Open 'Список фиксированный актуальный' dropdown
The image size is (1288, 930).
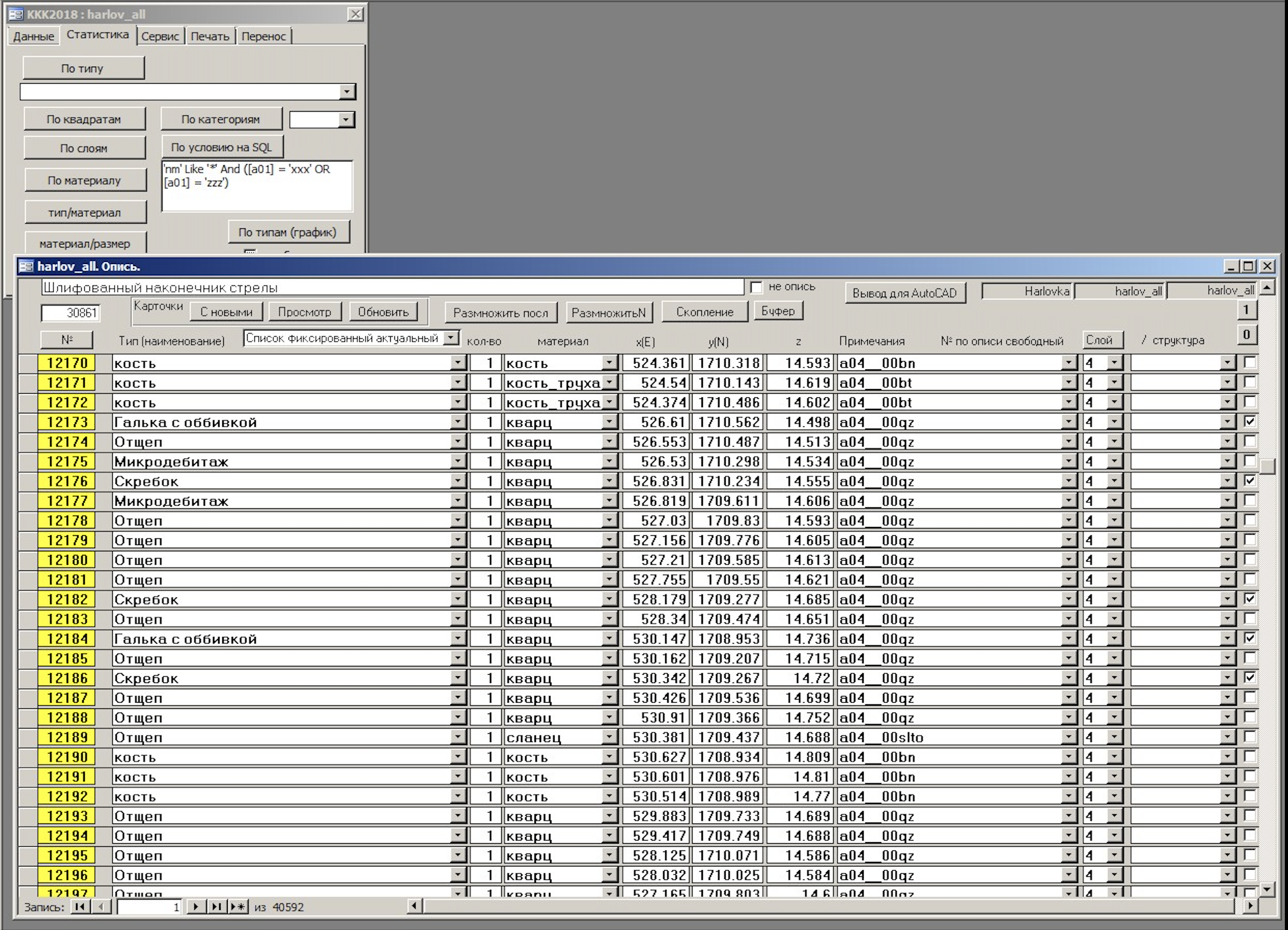point(451,338)
